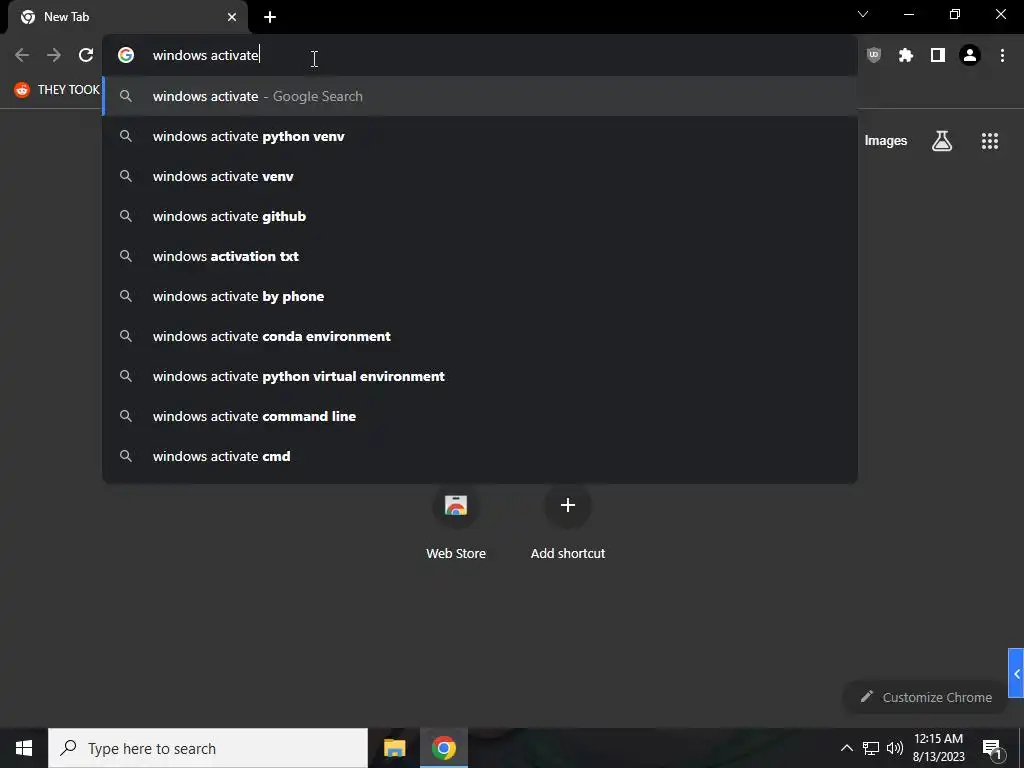Open the tab search dropdown chevron
Image resolution: width=1024 pixels, height=768 pixels.
coord(863,14)
